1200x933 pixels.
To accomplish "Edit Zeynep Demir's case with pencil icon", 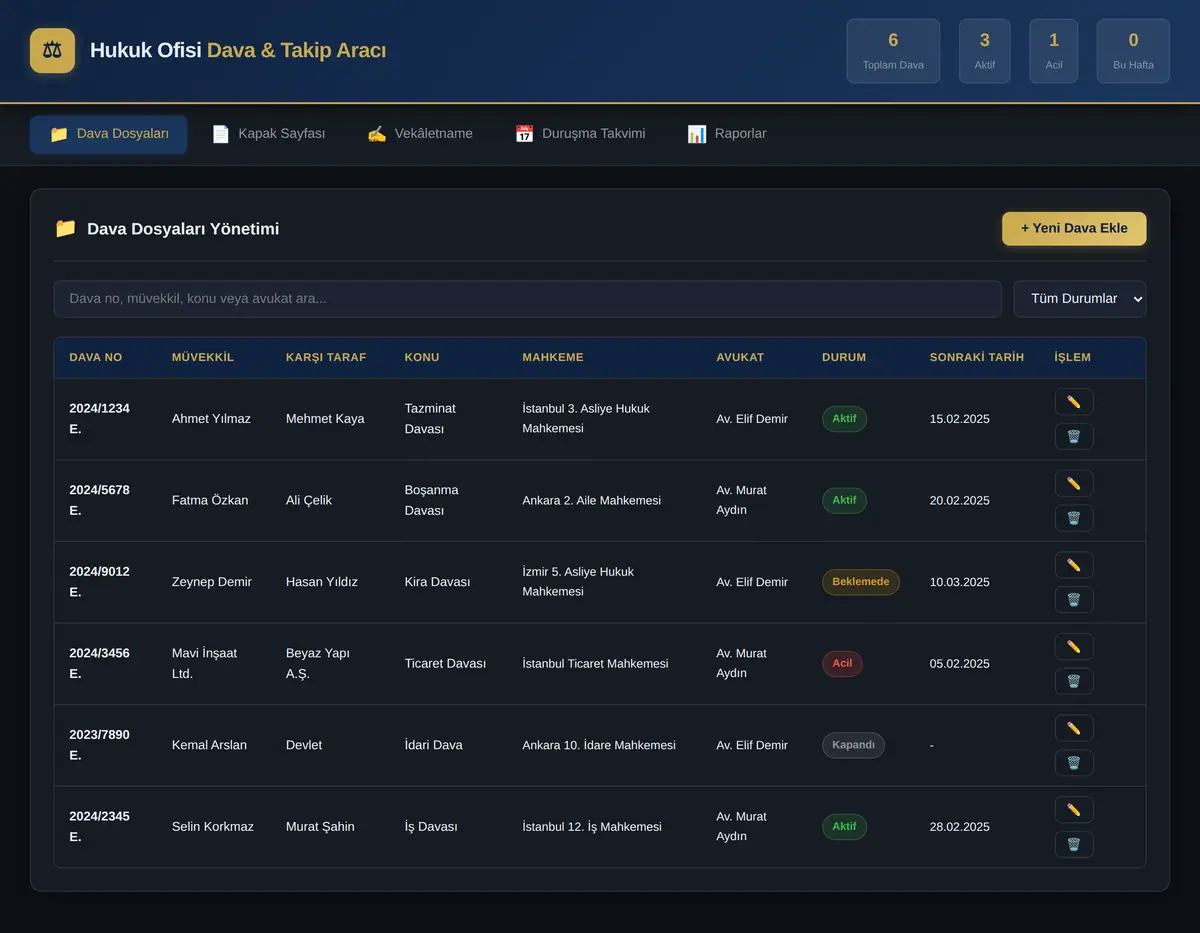I will click(1074, 565).
